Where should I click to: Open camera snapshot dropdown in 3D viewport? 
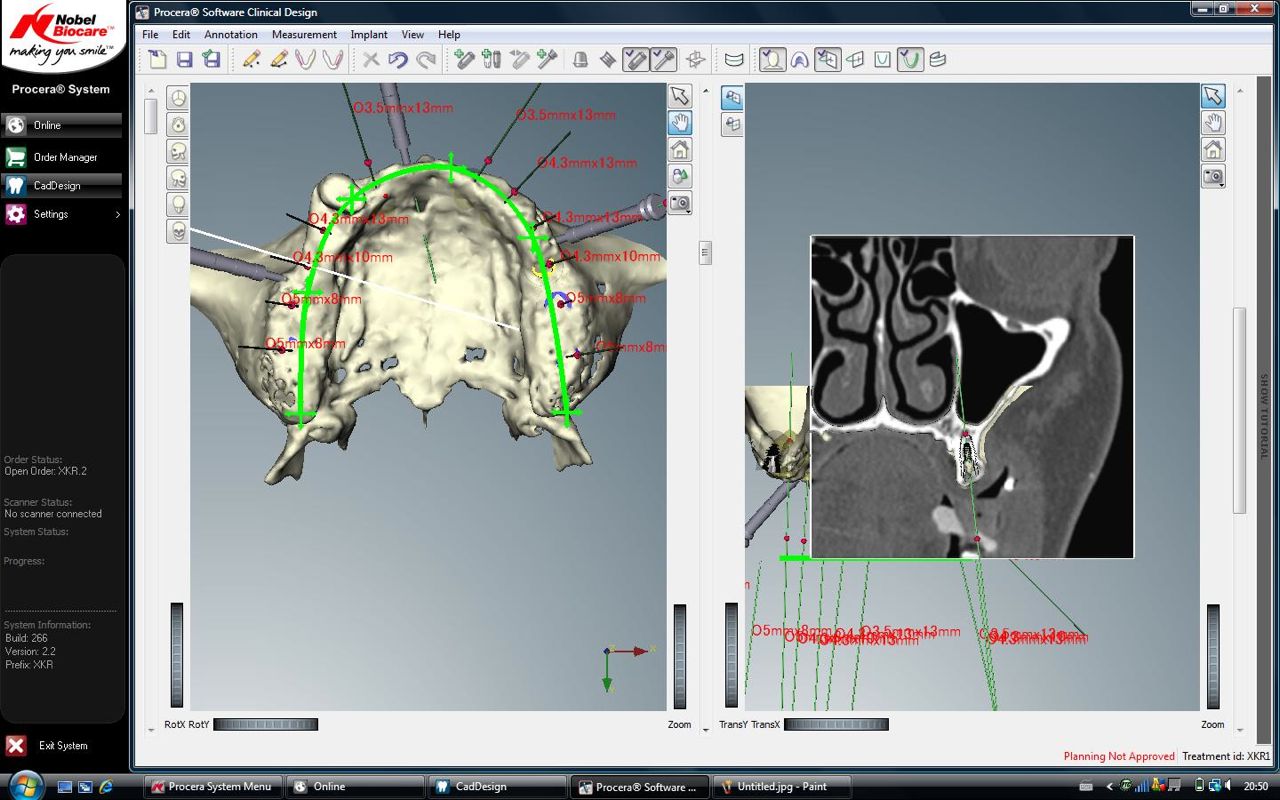coord(680,203)
